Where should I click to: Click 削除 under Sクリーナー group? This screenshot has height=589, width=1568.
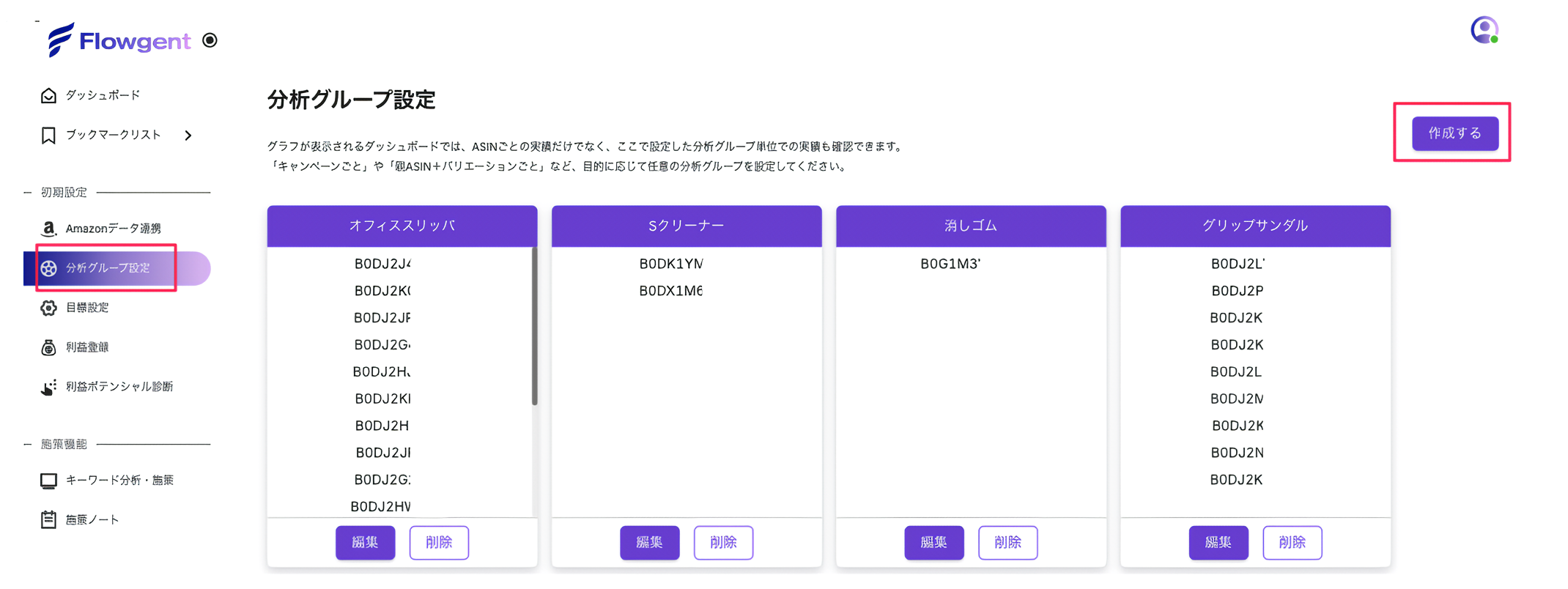point(723,543)
